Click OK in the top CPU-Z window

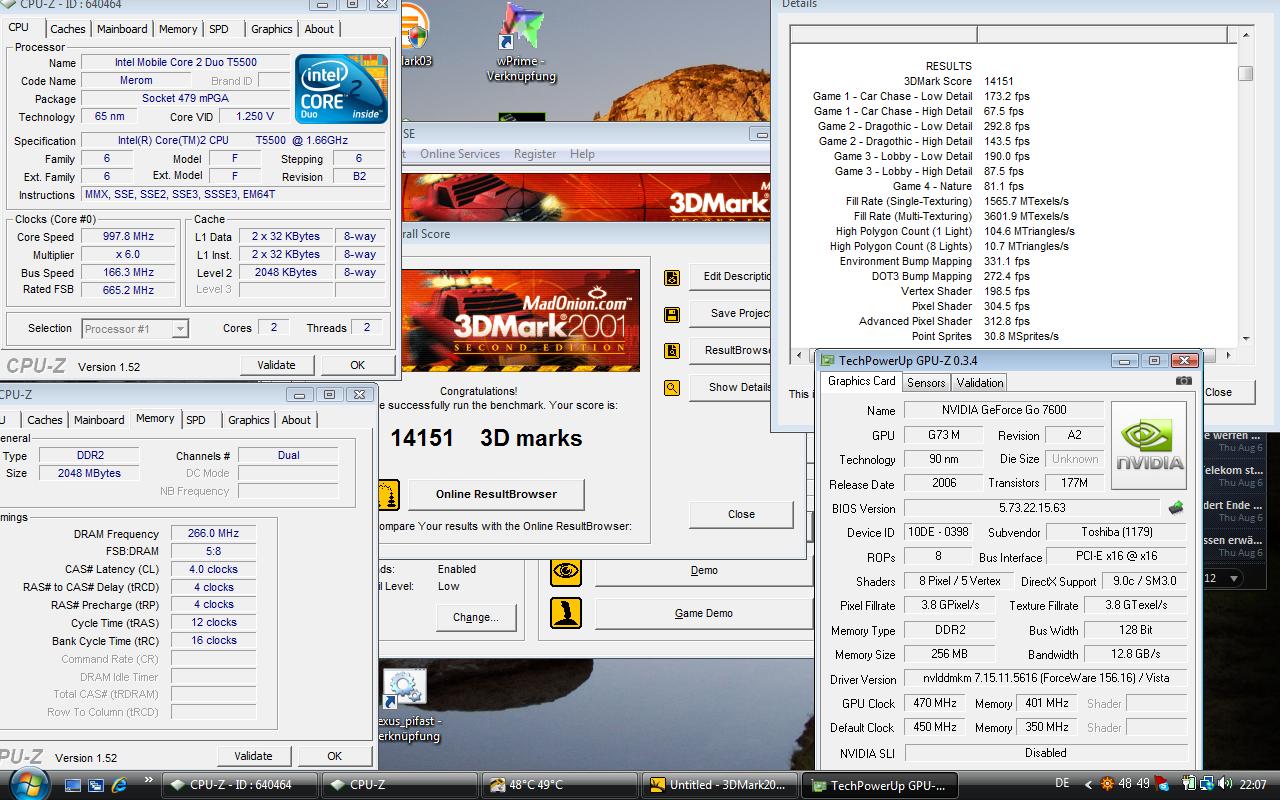pyautogui.click(x=357, y=365)
